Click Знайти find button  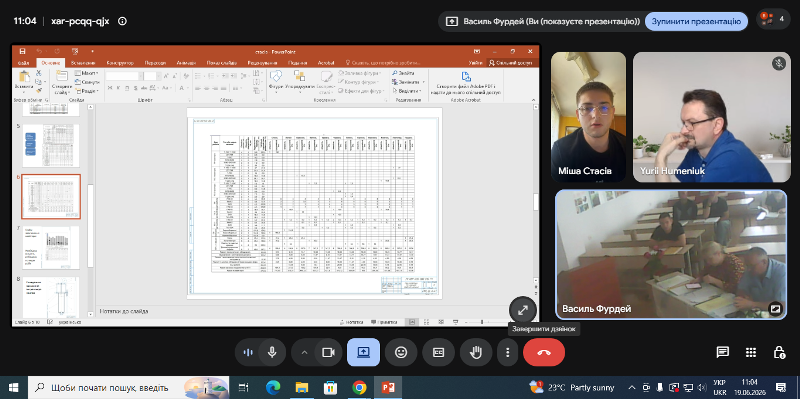pyautogui.click(x=403, y=73)
